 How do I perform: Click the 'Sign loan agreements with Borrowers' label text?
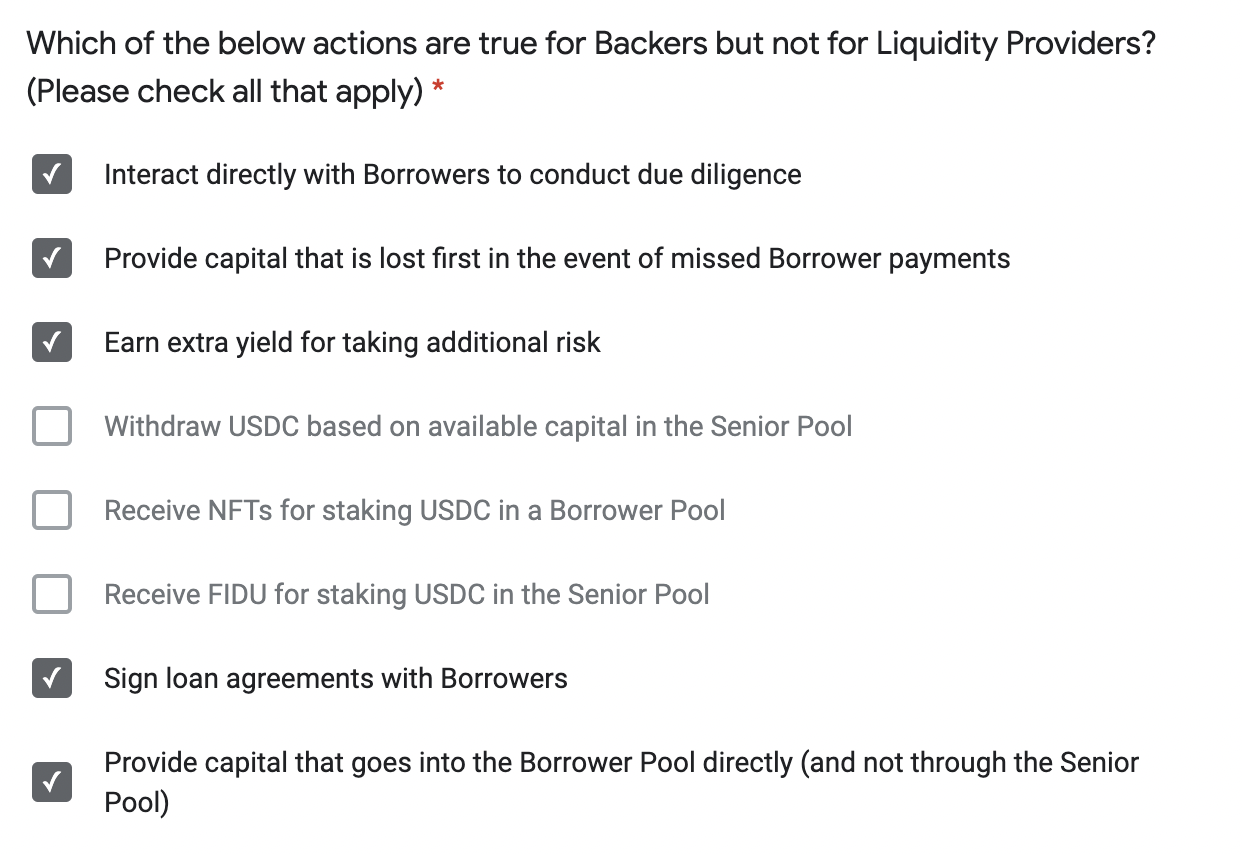336,679
